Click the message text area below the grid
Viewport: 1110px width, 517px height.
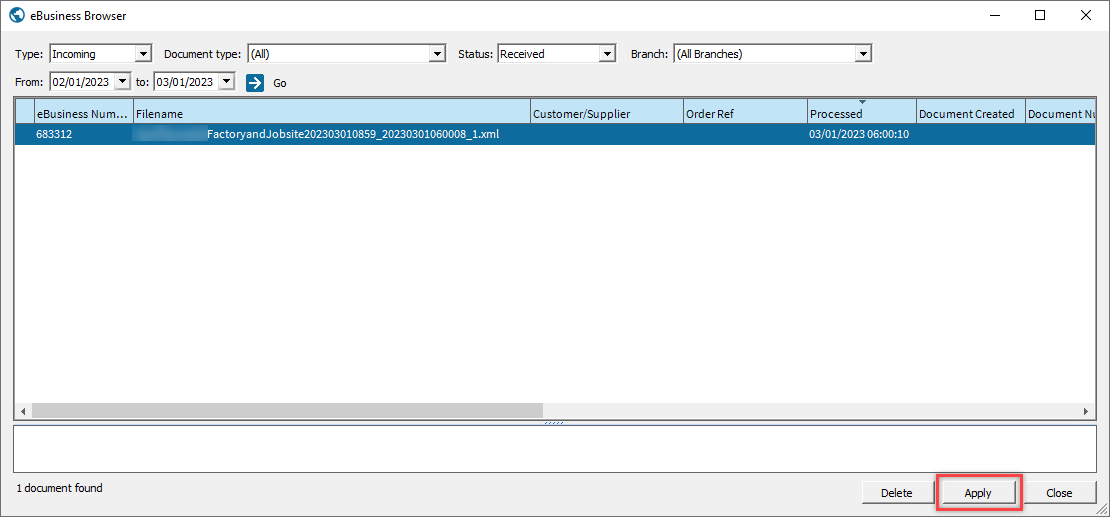coord(554,449)
